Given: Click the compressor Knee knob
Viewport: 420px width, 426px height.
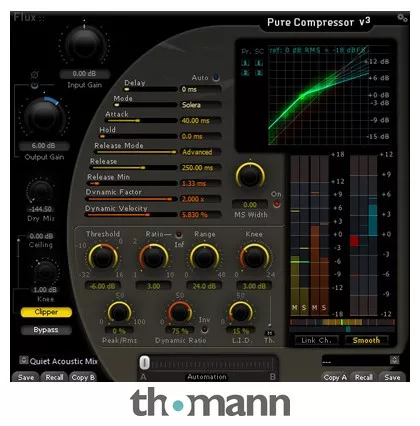Looking at the screenshot, I should pos(254,258).
